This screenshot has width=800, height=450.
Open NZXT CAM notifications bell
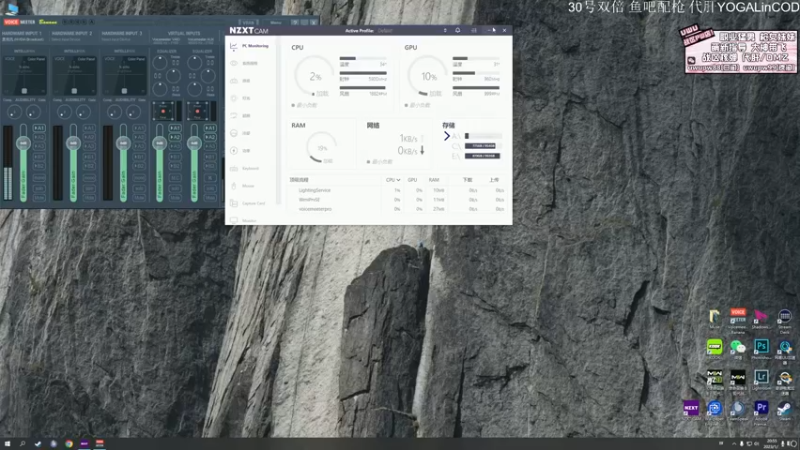point(458,31)
